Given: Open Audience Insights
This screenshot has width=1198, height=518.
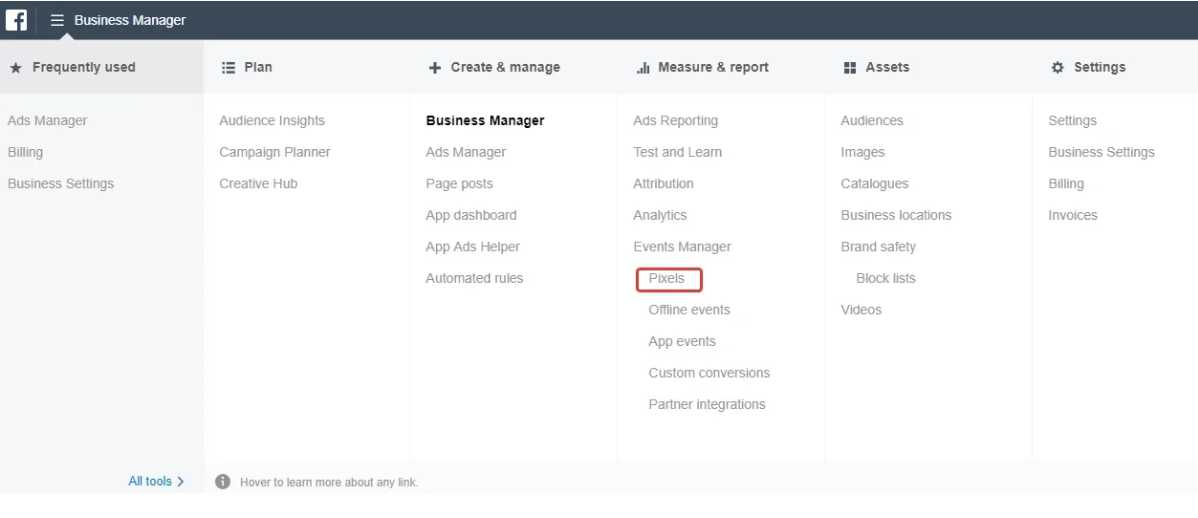Looking at the screenshot, I should click(x=272, y=121).
